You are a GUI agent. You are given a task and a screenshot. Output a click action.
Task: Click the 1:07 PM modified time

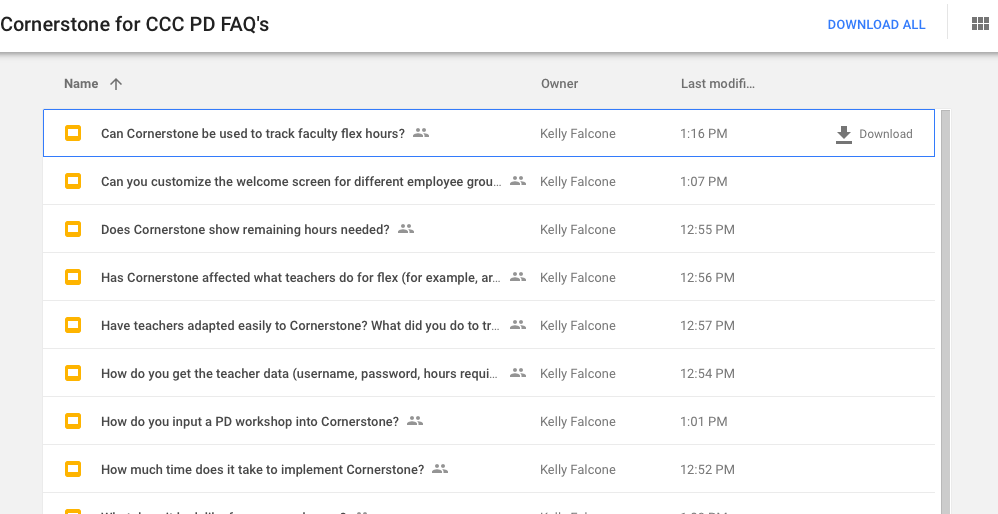click(x=704, y=181)
